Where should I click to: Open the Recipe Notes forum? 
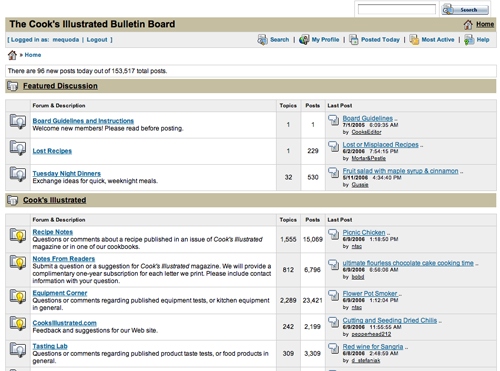coord(53,232)
